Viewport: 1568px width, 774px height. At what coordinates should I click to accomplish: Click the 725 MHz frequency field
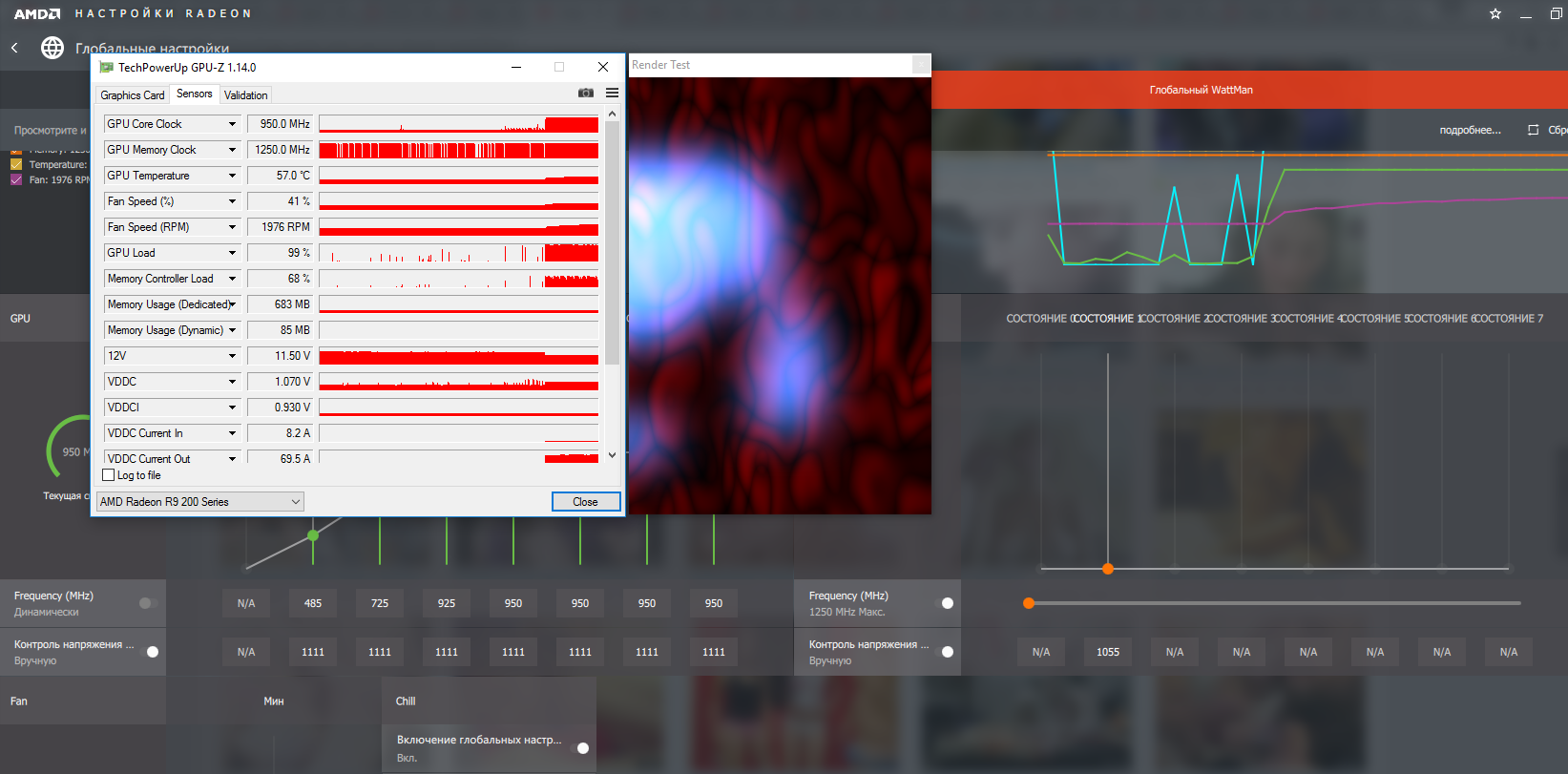[380, 603]
